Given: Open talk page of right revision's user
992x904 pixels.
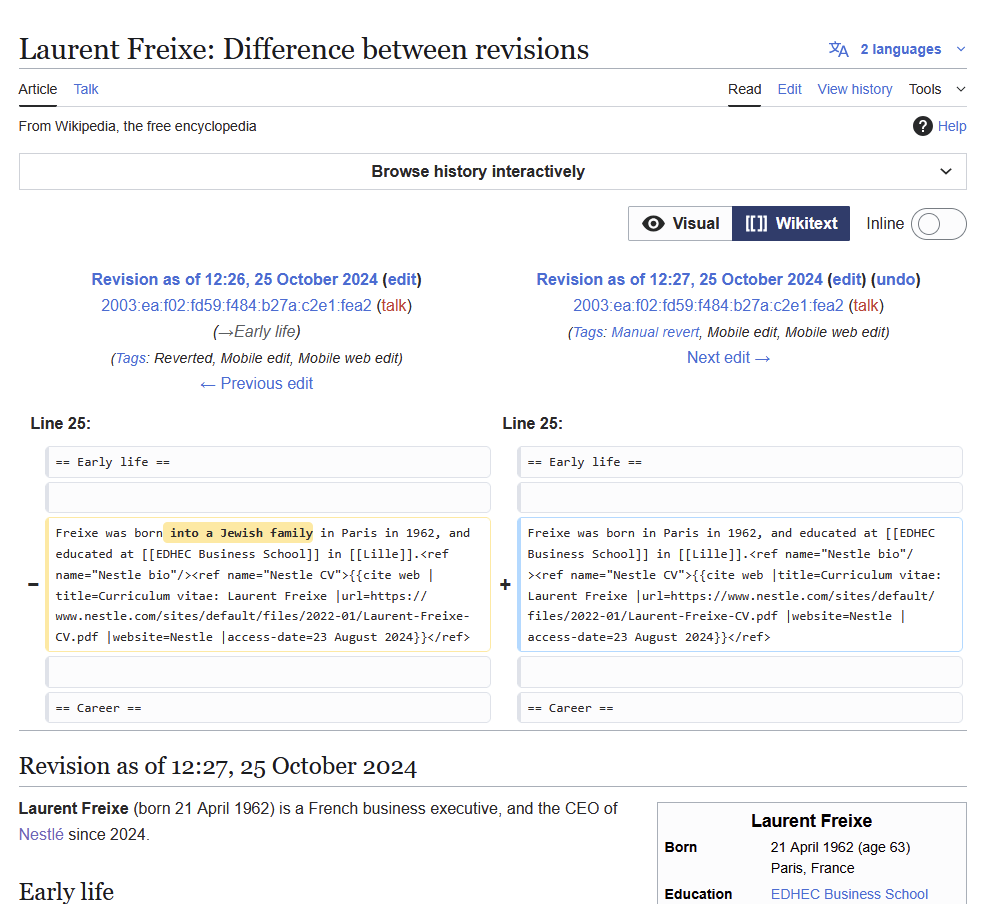Looking at the screenshot, I should (x=865, y=306).
